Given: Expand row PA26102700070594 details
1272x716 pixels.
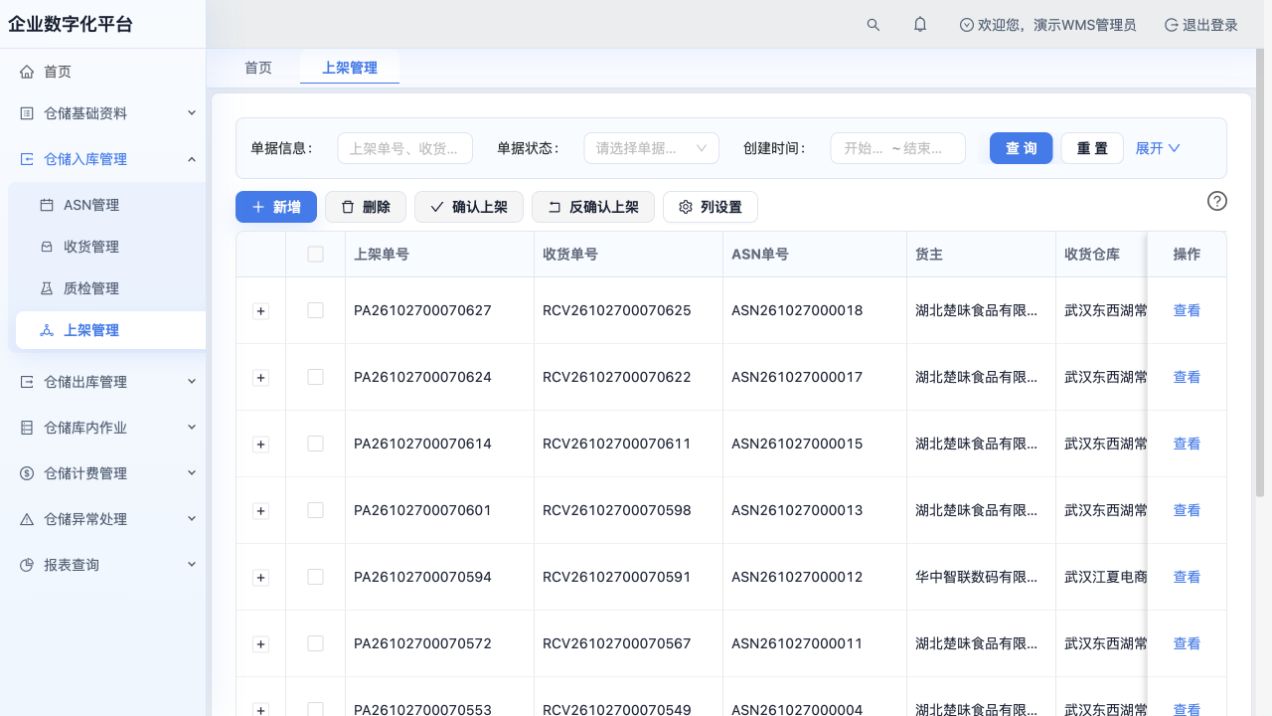Looking at the screenshot, I should [261, 578].
